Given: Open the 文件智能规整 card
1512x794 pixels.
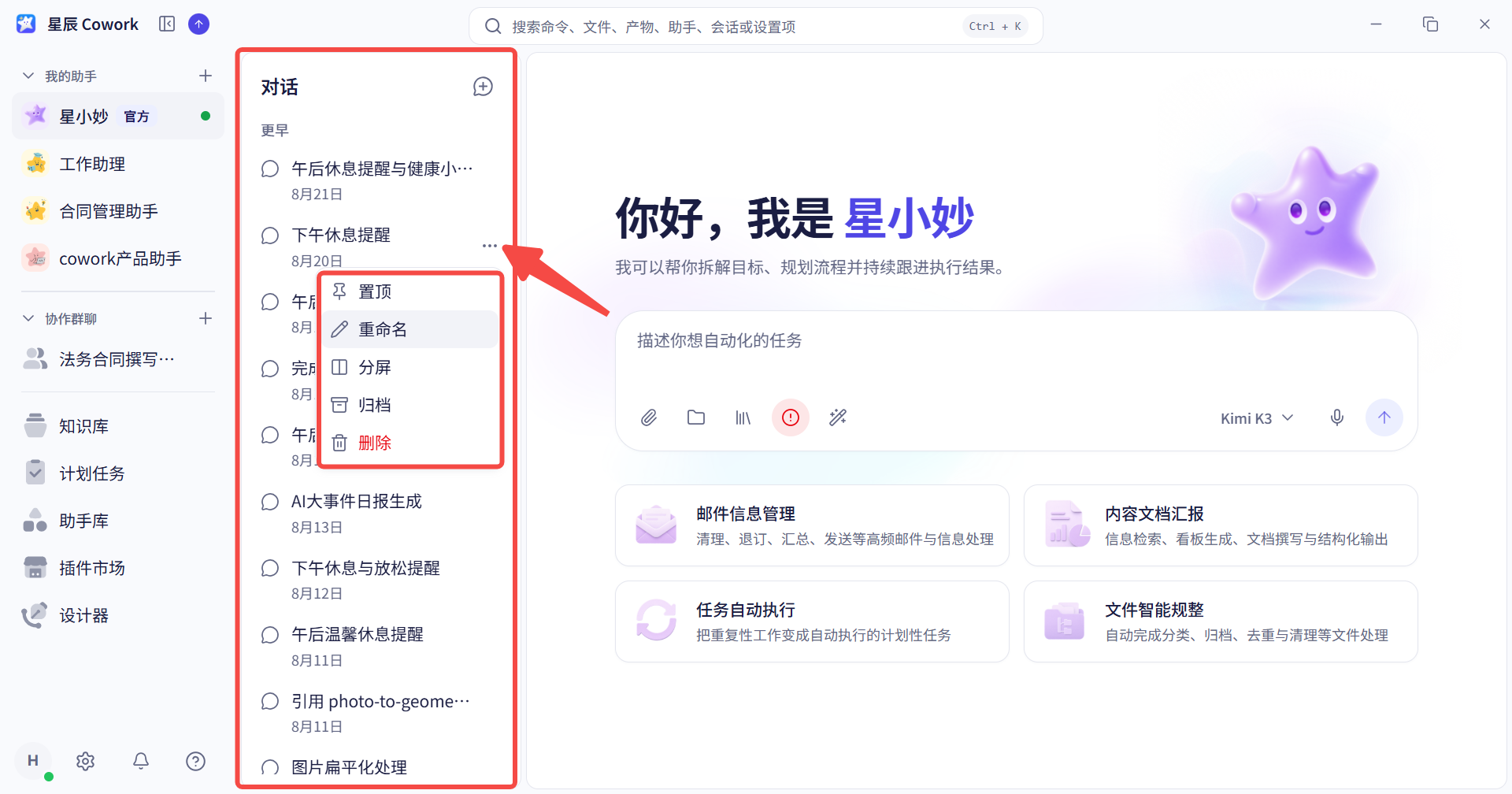Looking at the screenshot, I should pyautogui.click(x=1221, y=621).
